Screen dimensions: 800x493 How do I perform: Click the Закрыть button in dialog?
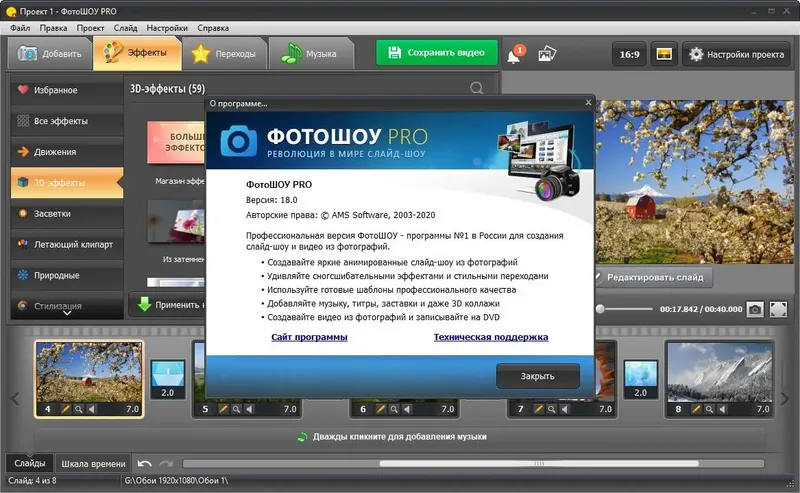coord(538,376)
